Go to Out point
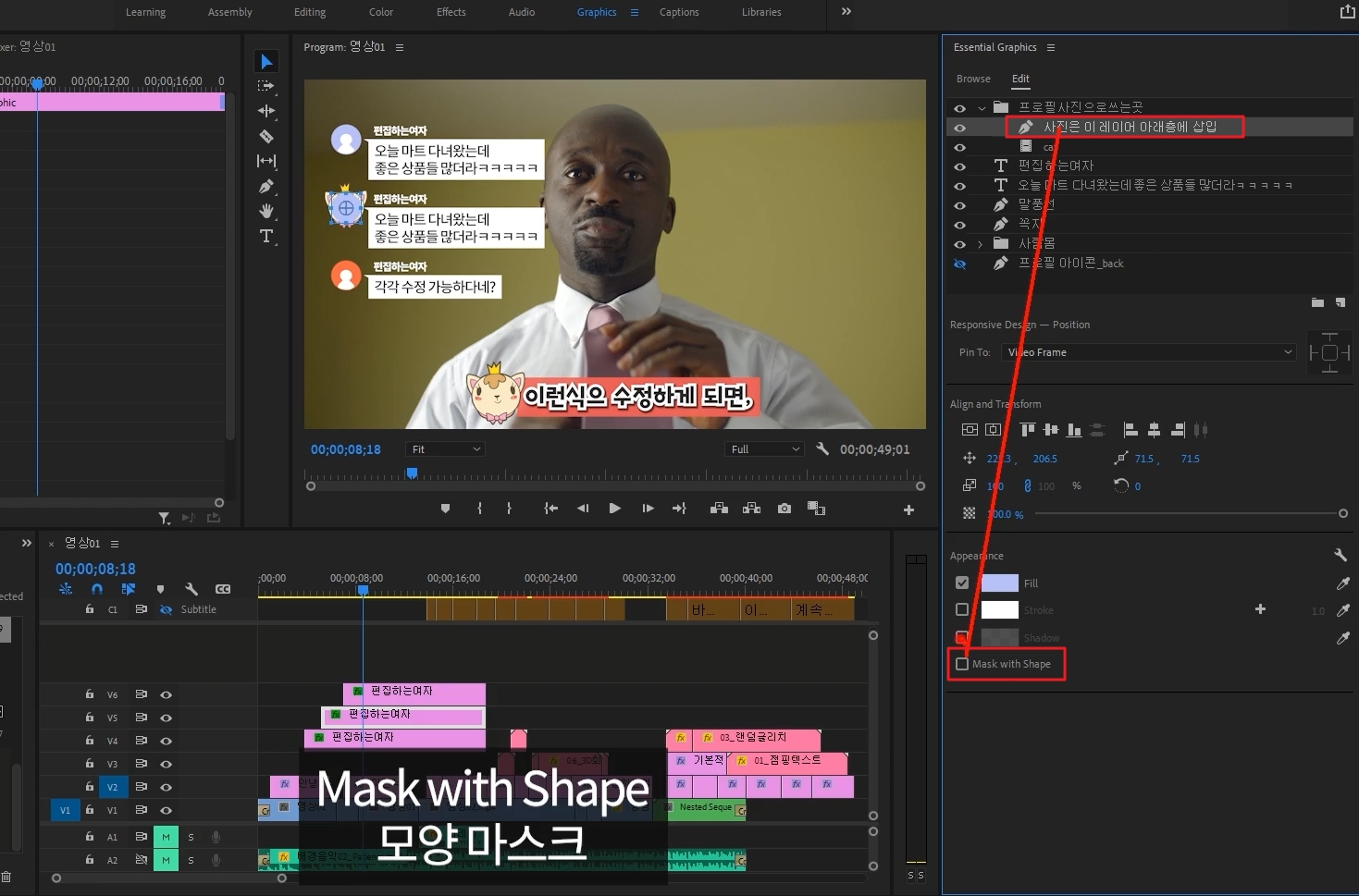Viewport: 1359px width, 896px height. [680, 509]
